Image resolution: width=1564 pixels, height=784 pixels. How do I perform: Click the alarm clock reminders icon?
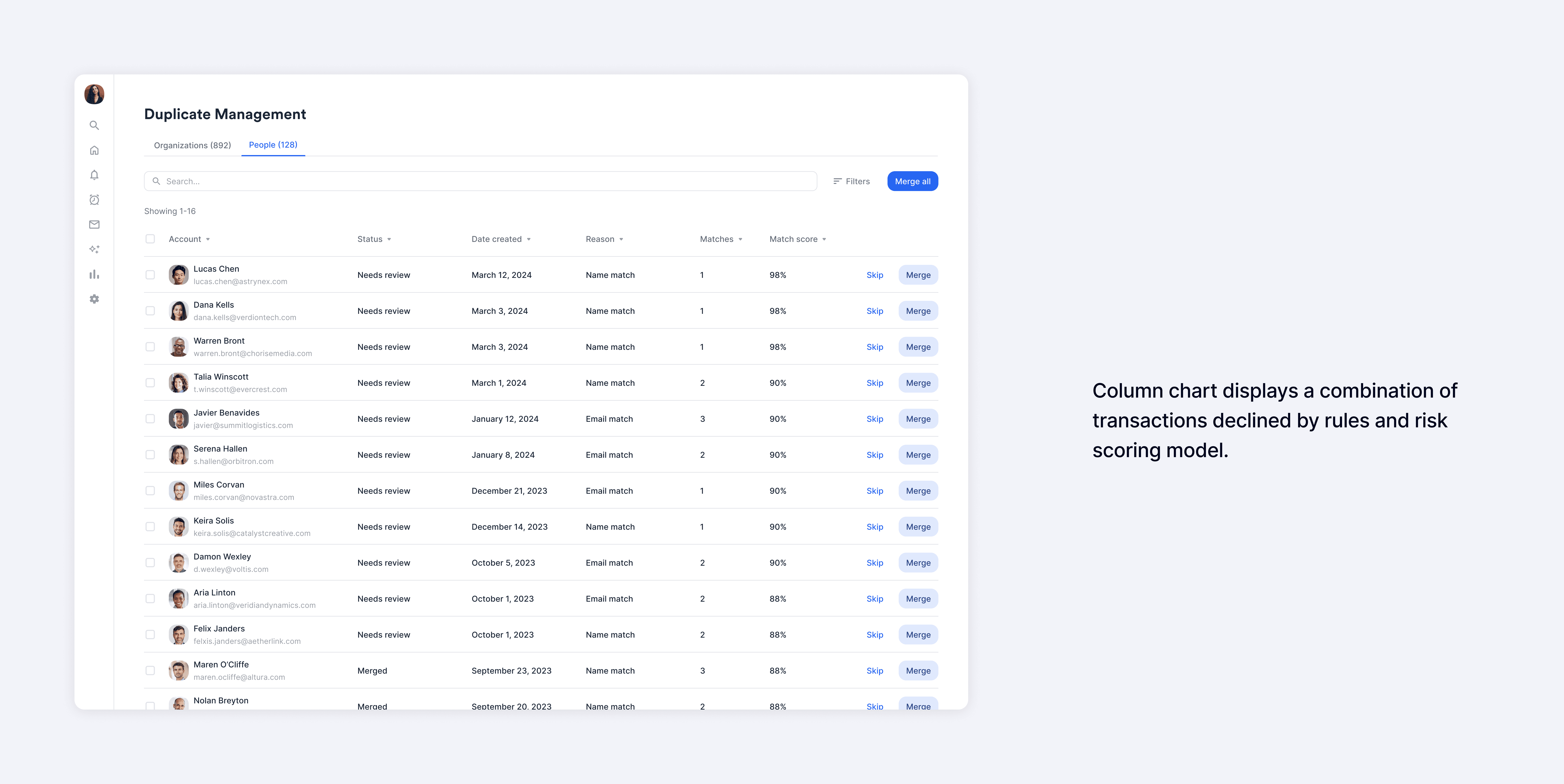(94, 200)
